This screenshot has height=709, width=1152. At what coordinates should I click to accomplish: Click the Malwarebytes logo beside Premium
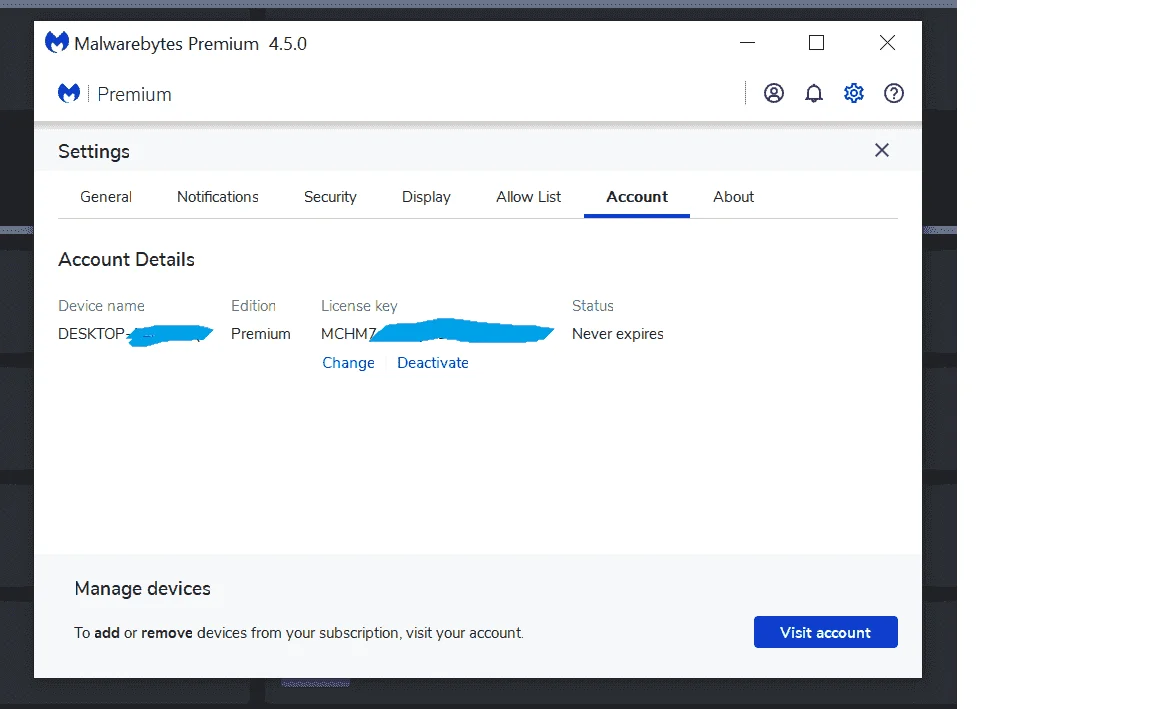coord(69,93)
